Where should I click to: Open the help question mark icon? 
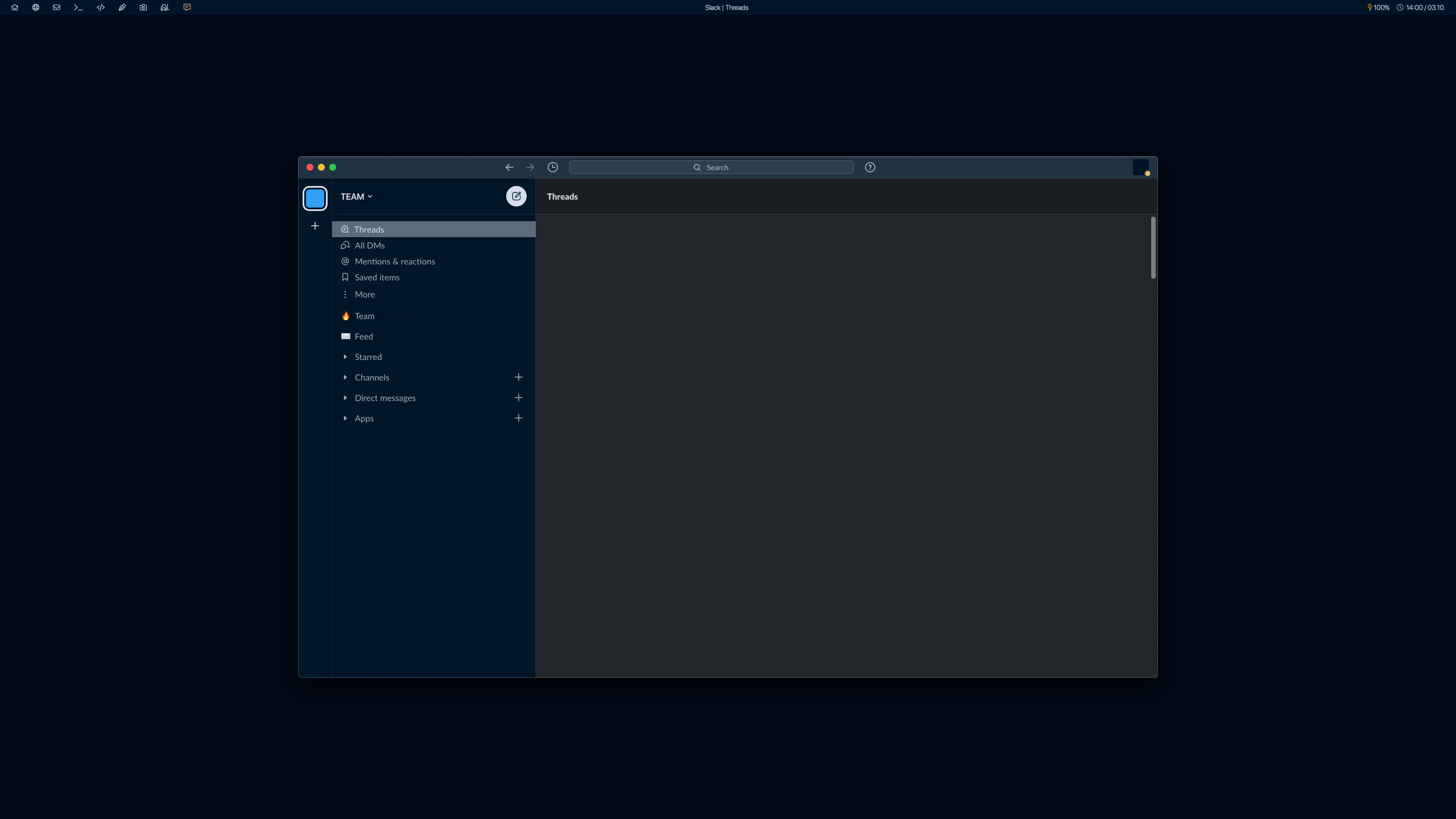(870, 167)
